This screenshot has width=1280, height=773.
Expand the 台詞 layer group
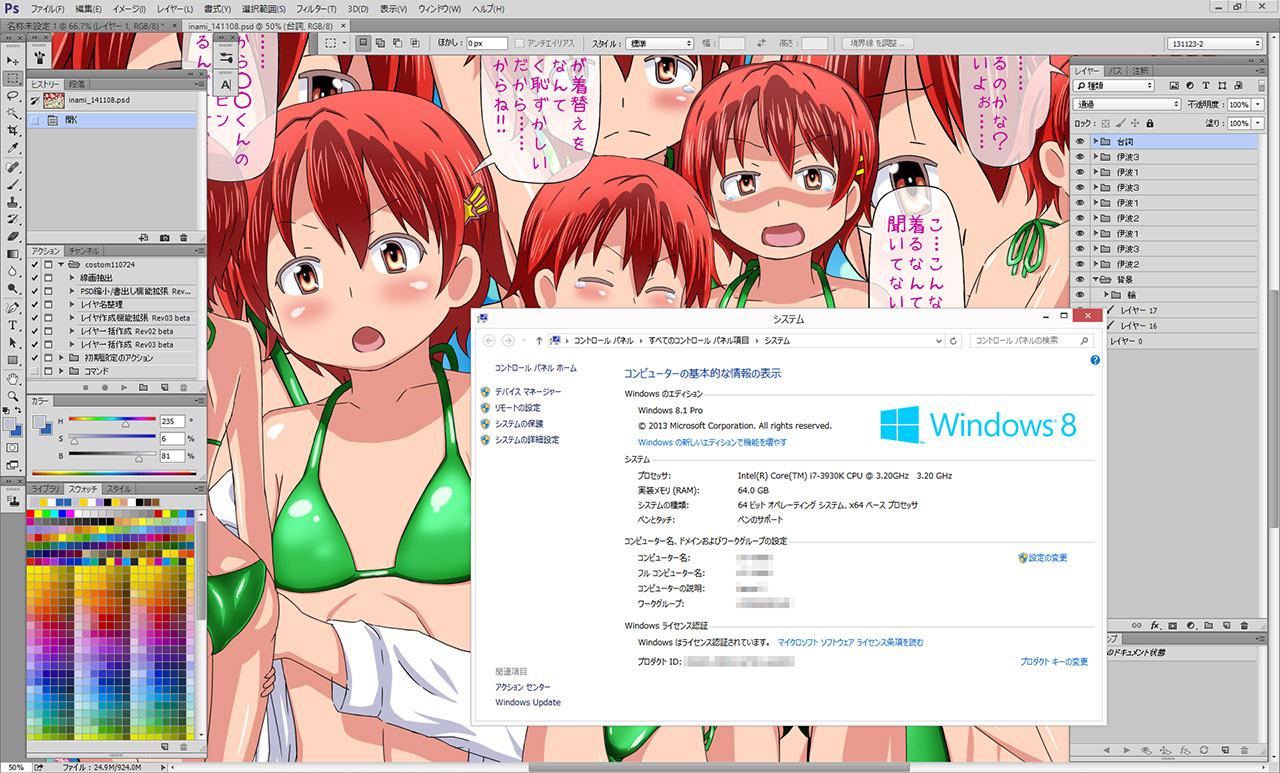(1095, 142)
